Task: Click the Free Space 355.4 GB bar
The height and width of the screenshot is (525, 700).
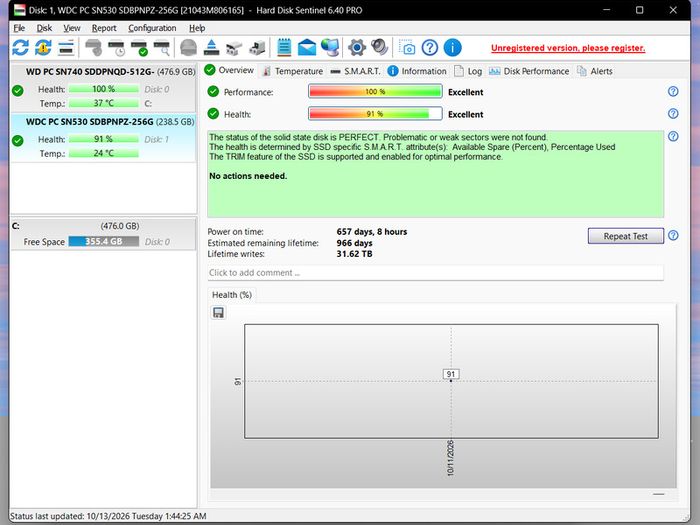Action: 104,242
